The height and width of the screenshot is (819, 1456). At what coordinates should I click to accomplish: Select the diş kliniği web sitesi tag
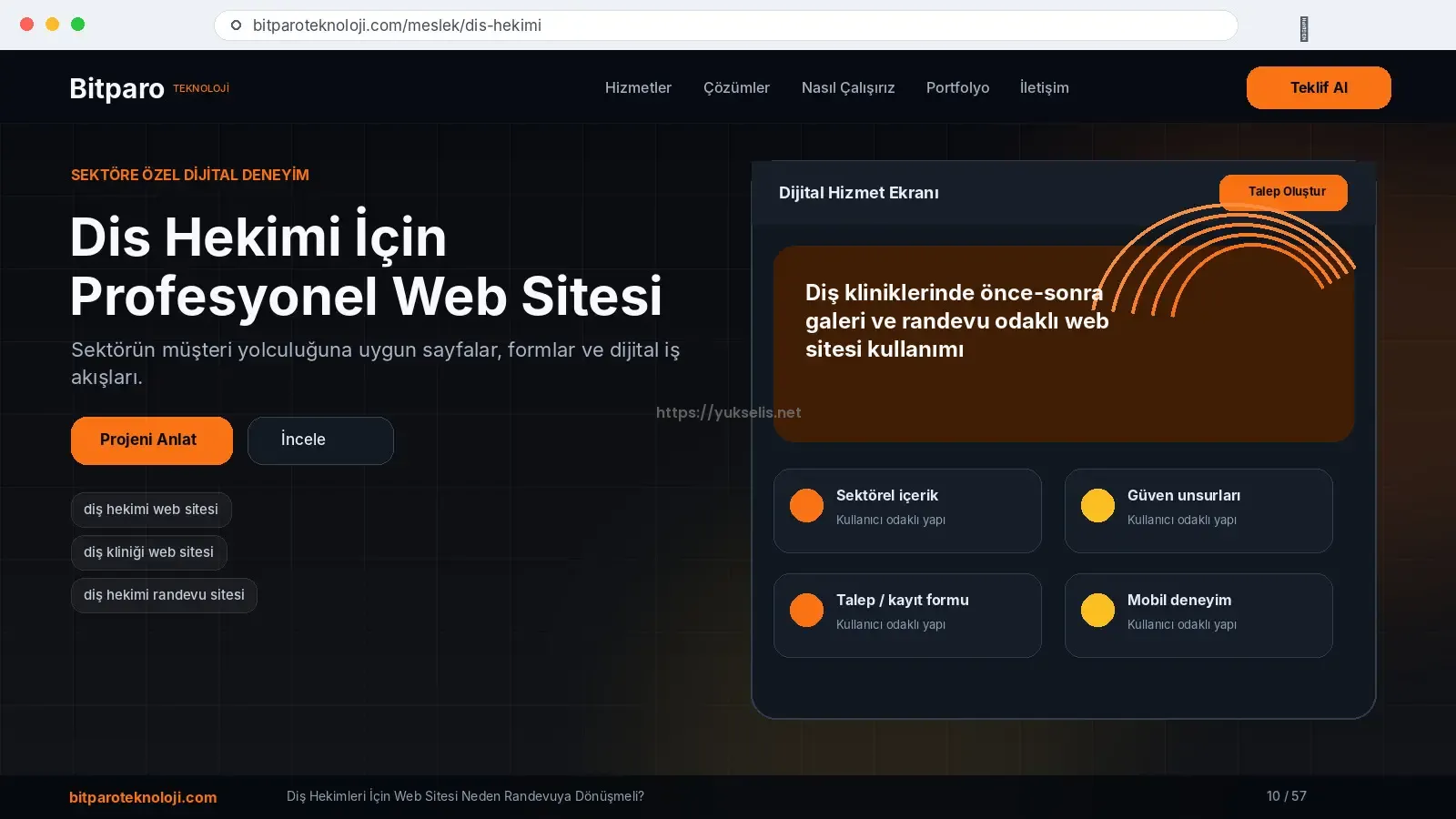[149, 552]
